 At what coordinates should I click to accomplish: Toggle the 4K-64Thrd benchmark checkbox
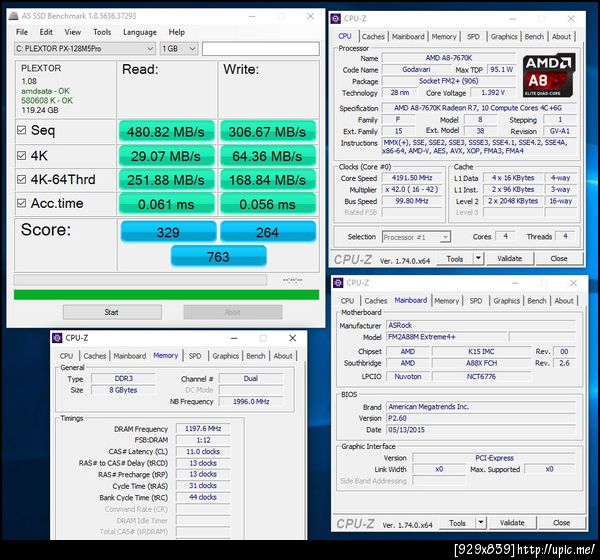click(21, 179)
